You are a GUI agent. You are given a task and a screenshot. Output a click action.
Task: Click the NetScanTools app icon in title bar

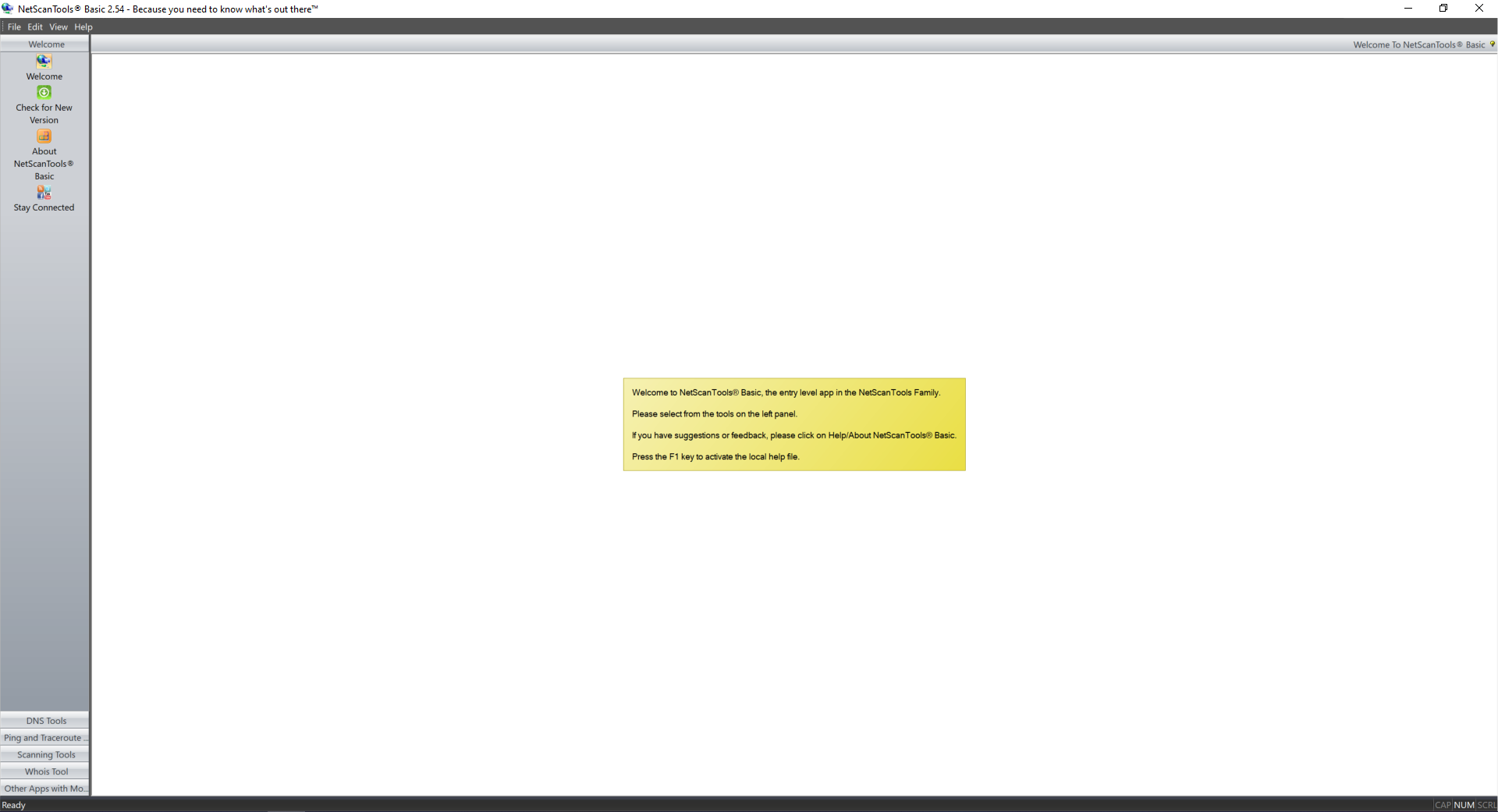click(x=8, y=9)
